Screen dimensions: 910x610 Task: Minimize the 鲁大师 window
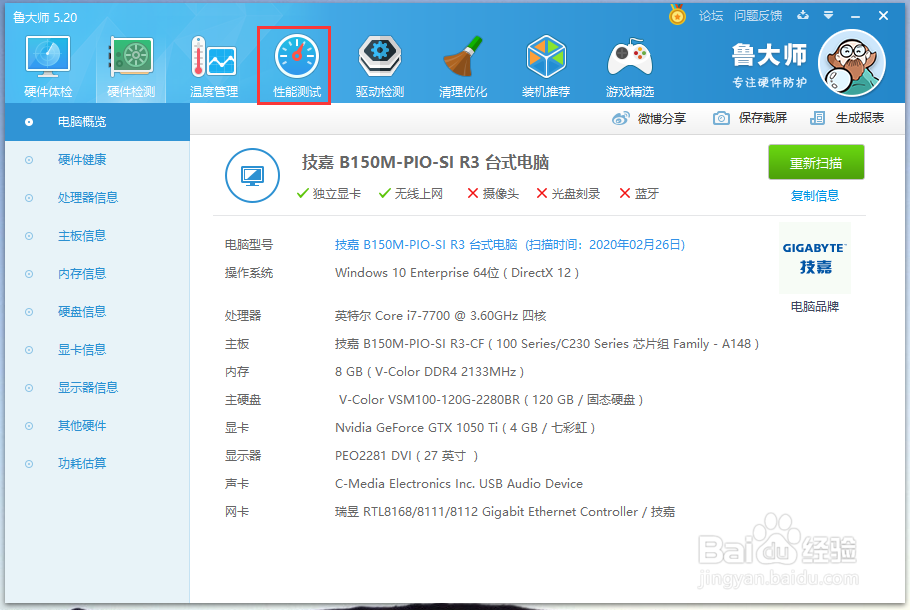[855, 16]
